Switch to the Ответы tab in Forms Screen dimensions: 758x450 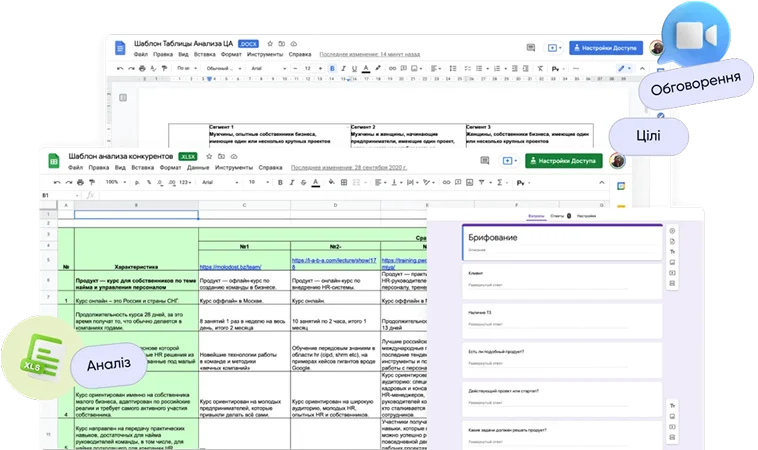click(559, 215)
